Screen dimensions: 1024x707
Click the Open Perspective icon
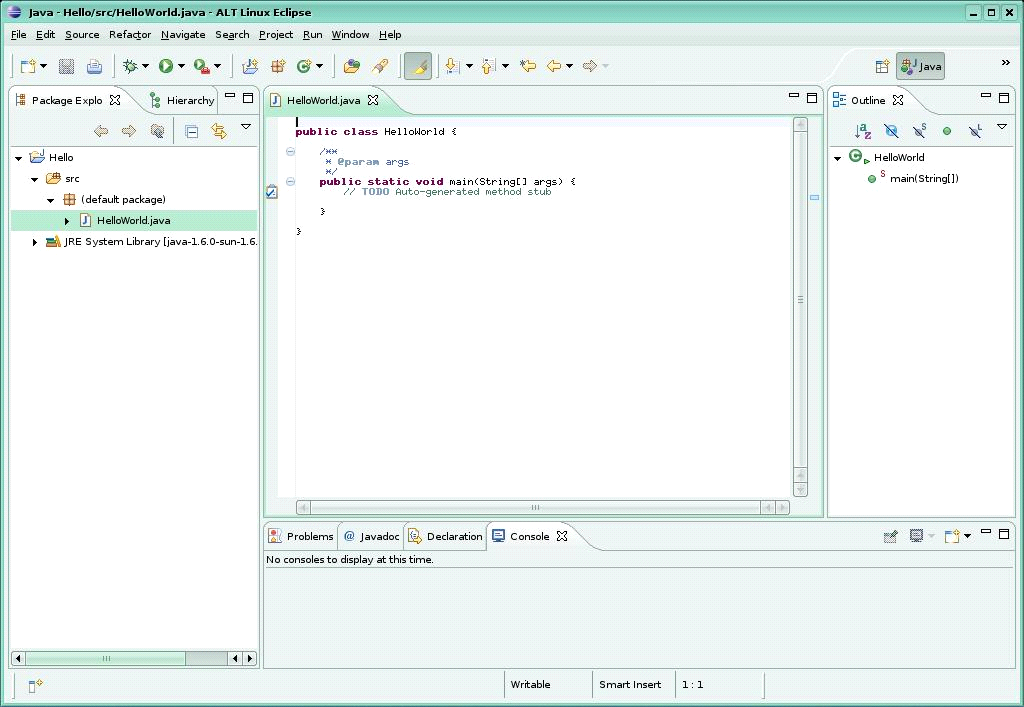coord(882,66)
